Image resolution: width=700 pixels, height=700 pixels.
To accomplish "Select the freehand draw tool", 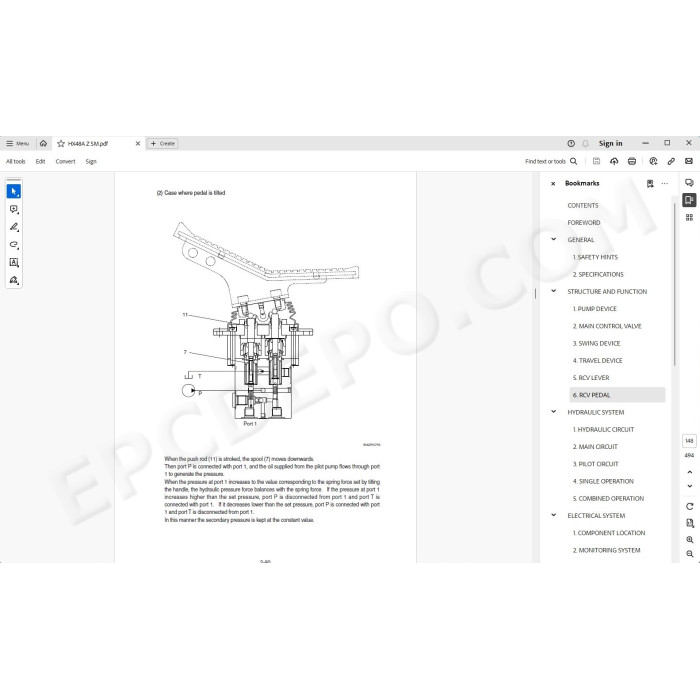I will [x=14, y=245].
